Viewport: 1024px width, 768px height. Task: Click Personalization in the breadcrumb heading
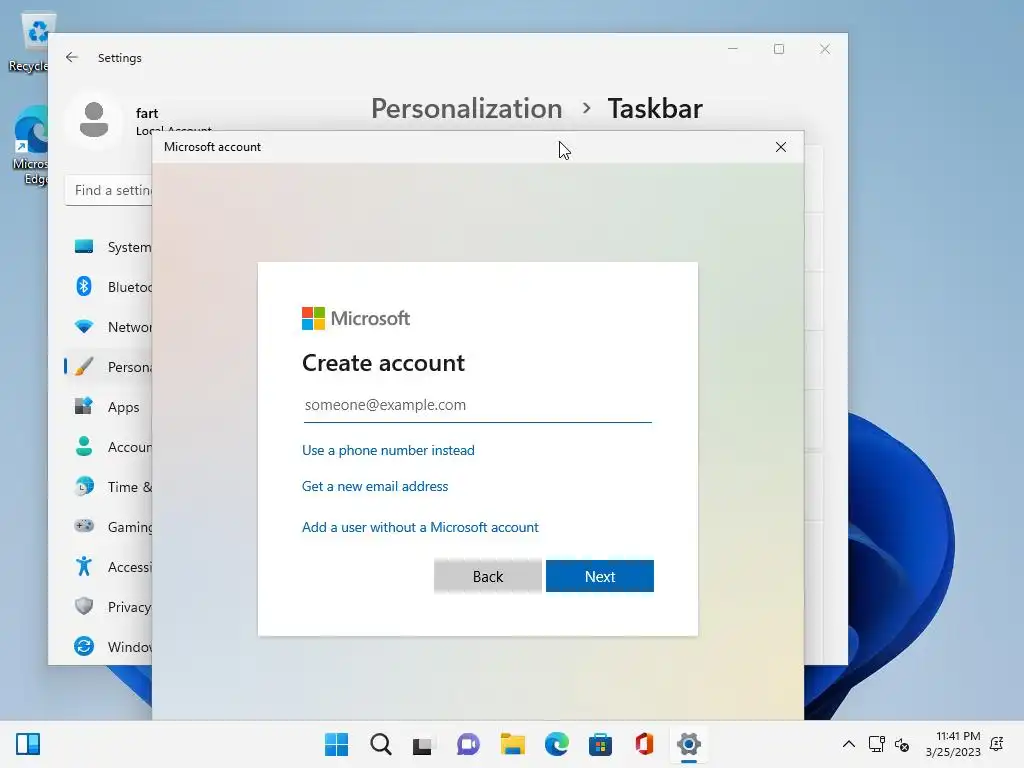466,108
